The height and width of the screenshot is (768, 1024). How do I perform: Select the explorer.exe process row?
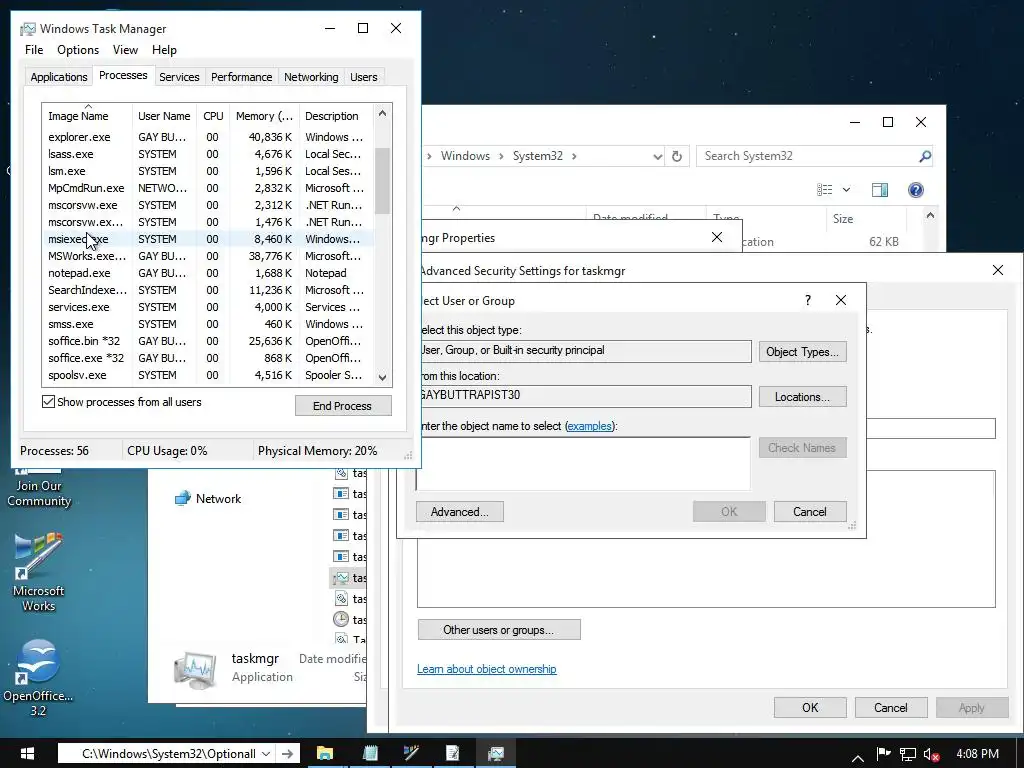click(x=208, y=137)
